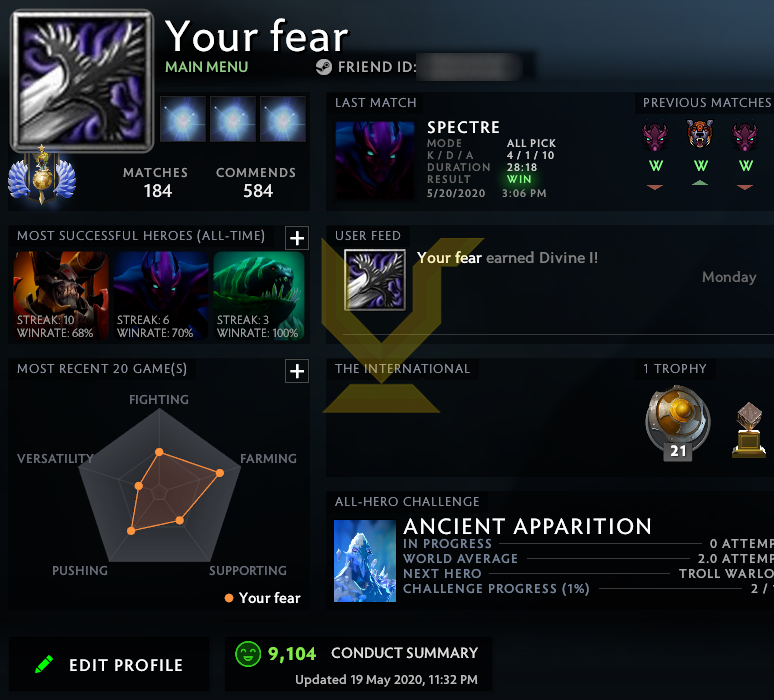Open the Previous Matches section header

point(706,103)
